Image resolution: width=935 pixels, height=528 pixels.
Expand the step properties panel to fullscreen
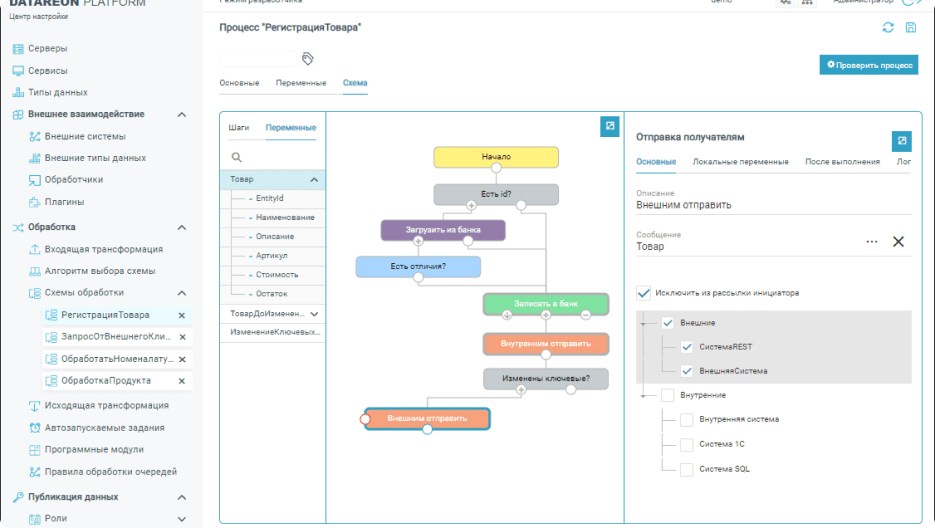pos(902,141)
